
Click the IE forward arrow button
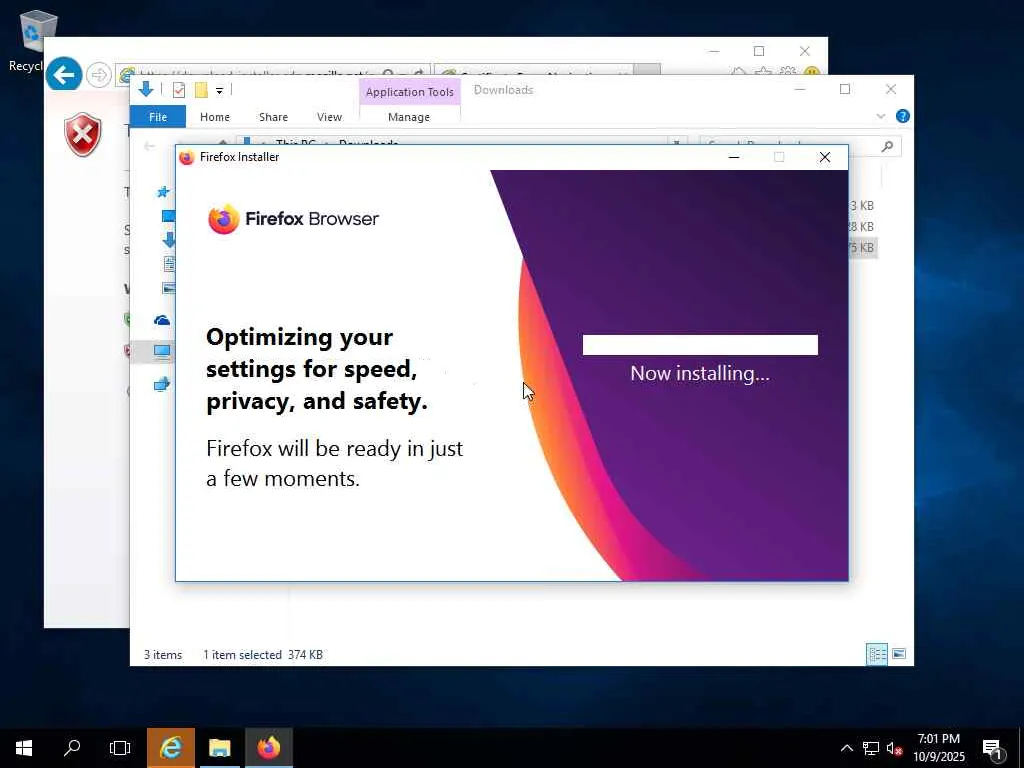99,75
